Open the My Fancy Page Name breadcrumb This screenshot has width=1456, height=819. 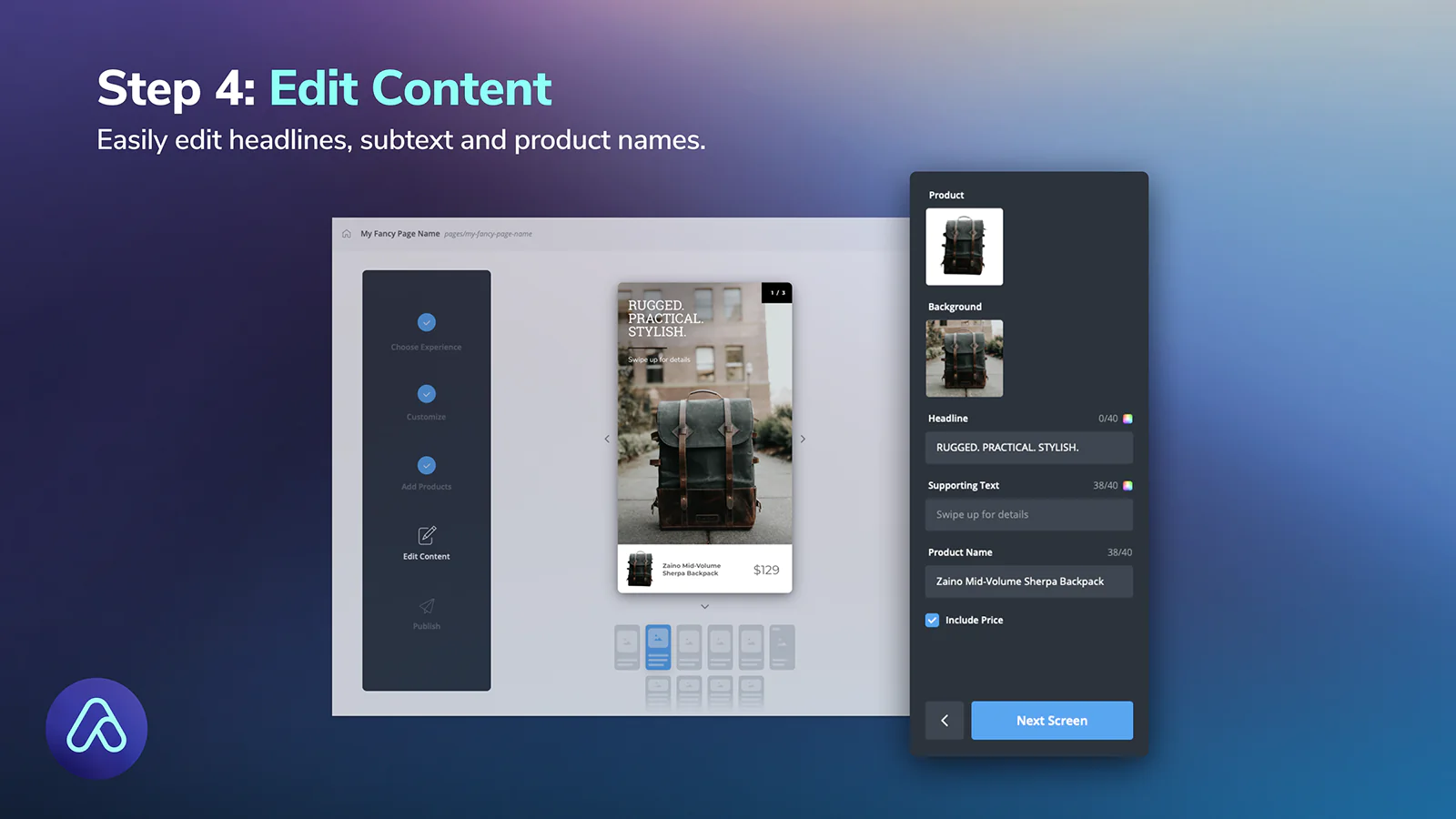tap(399, 234)
